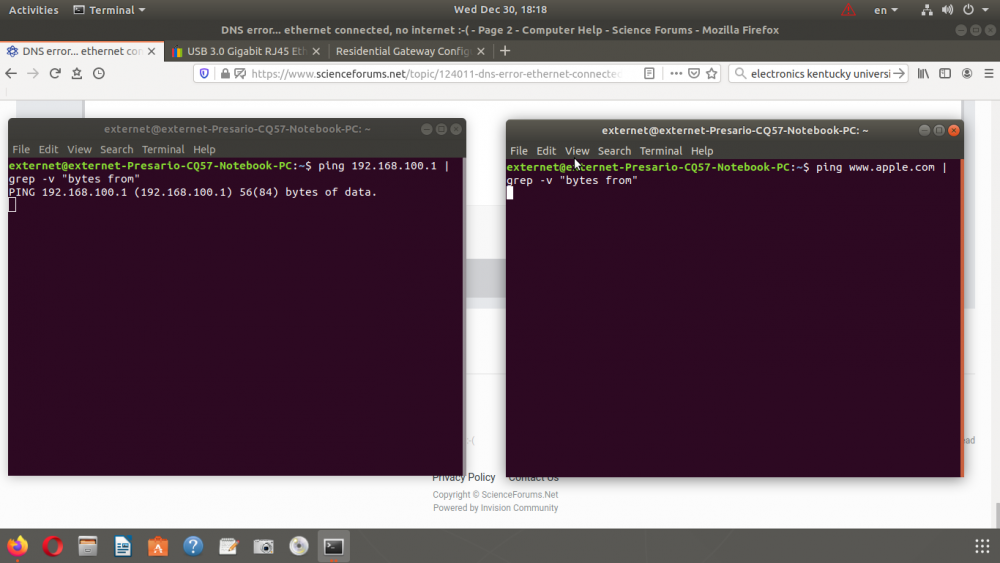Viewport: 1000px width, 563px height.
Task: Click the Privacy Policy footer link
Action: pyautogui.click(x=464, y=477)
